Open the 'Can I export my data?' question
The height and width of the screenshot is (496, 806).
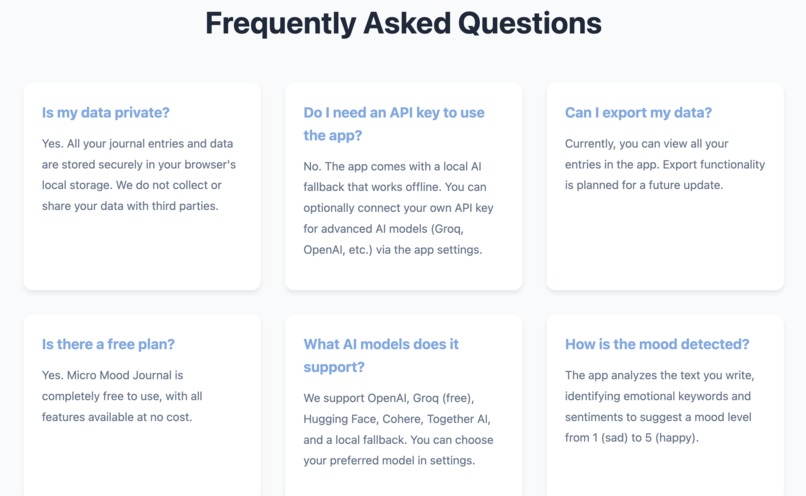[x=638, y=113]
